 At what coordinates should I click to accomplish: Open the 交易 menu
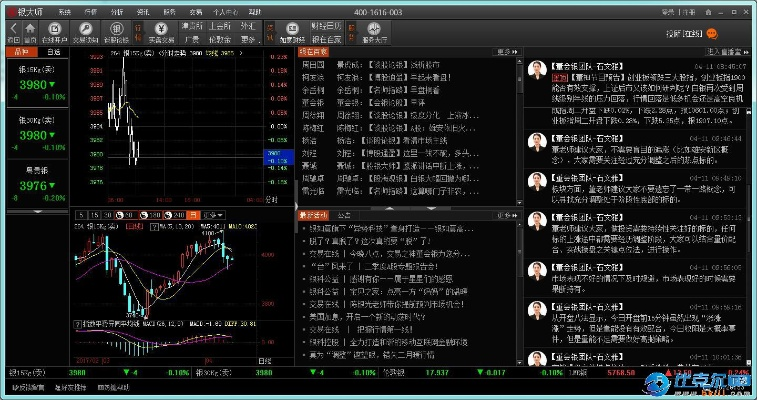[195, 12]
